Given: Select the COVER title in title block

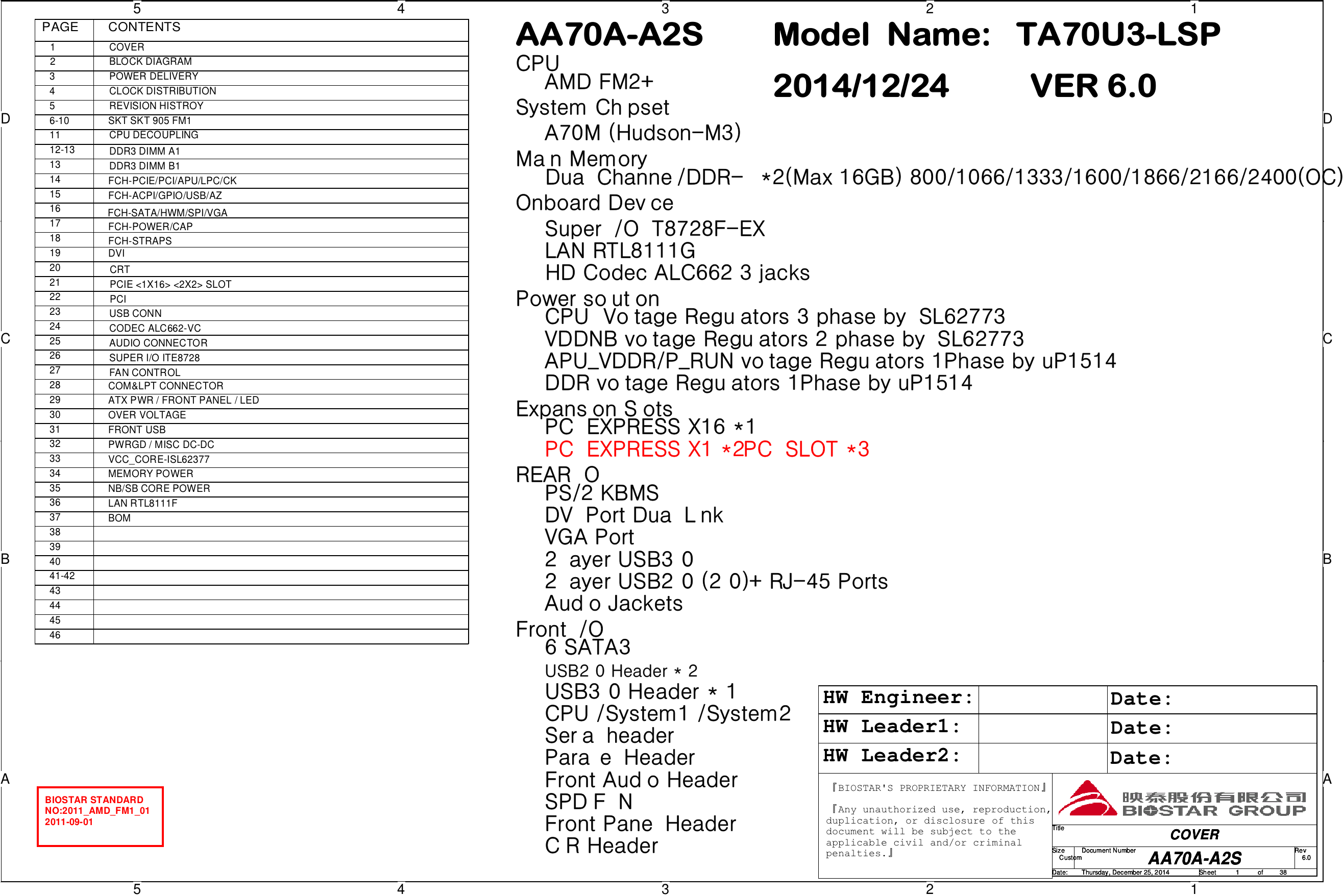Looking at the screenshot, I should (x=1194, y=835).
